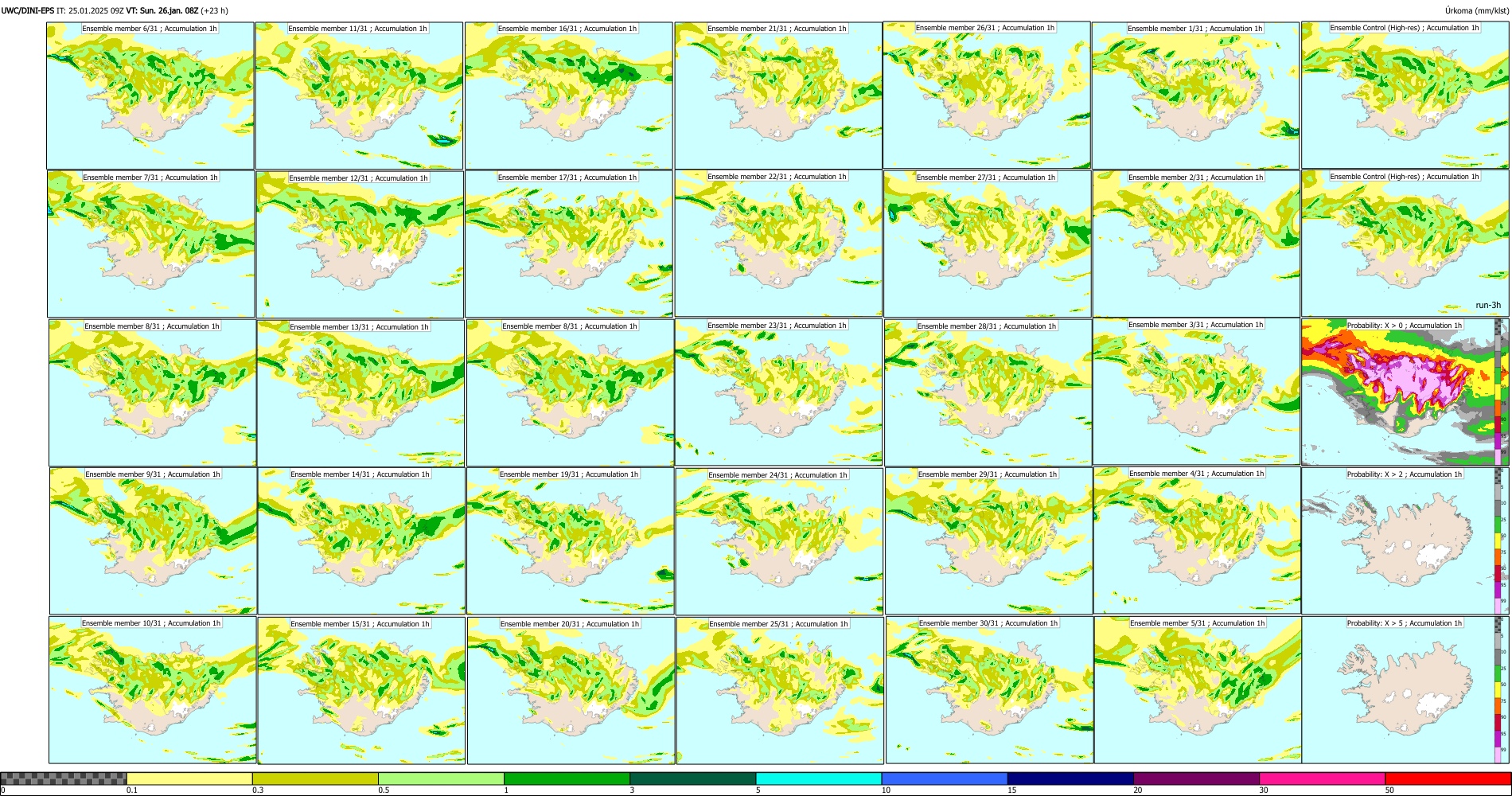Screen dimensions: 1512x796
Task: Choose the Ensemble member 29/31 map
Action: [988, 540]
